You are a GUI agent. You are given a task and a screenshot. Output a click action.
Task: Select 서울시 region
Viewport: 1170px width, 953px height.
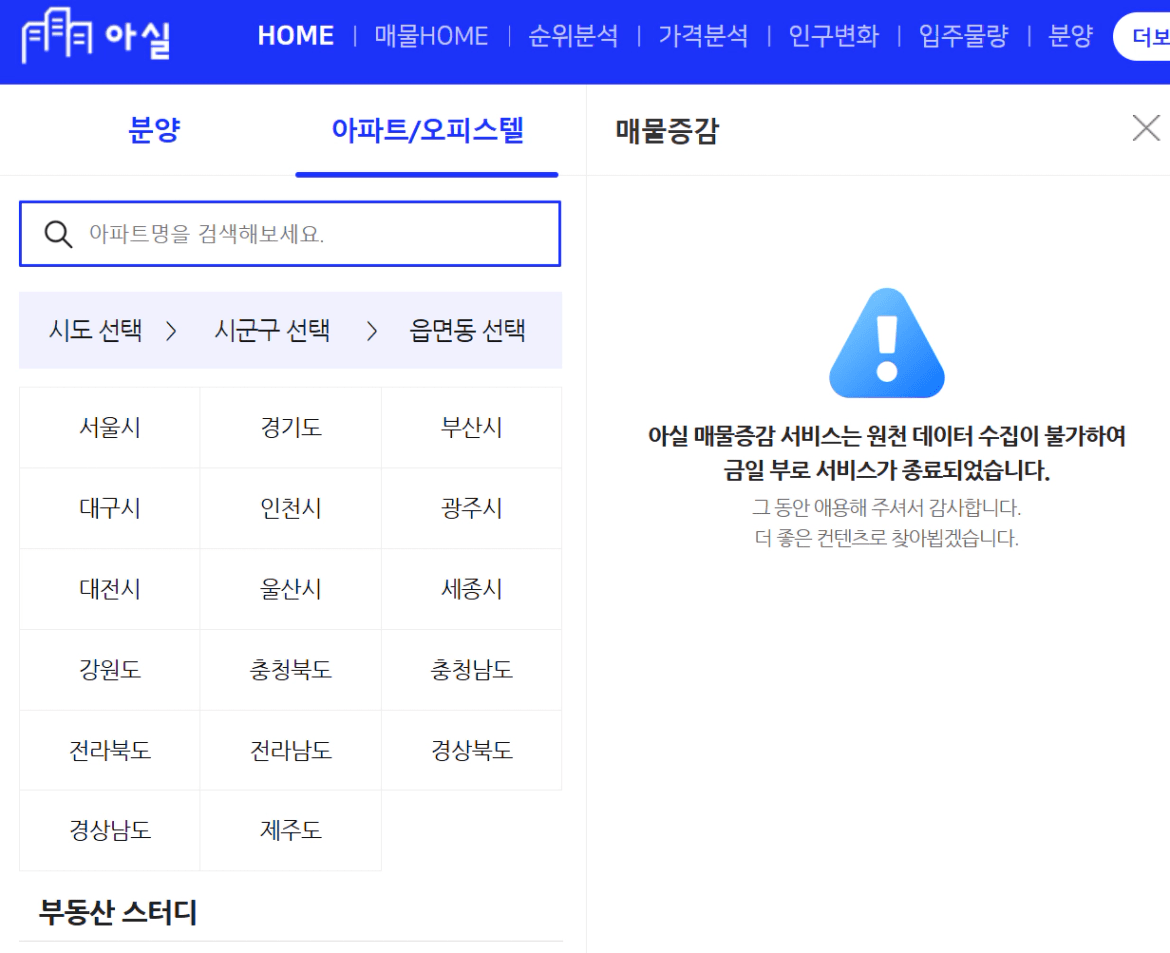(110, 428)
